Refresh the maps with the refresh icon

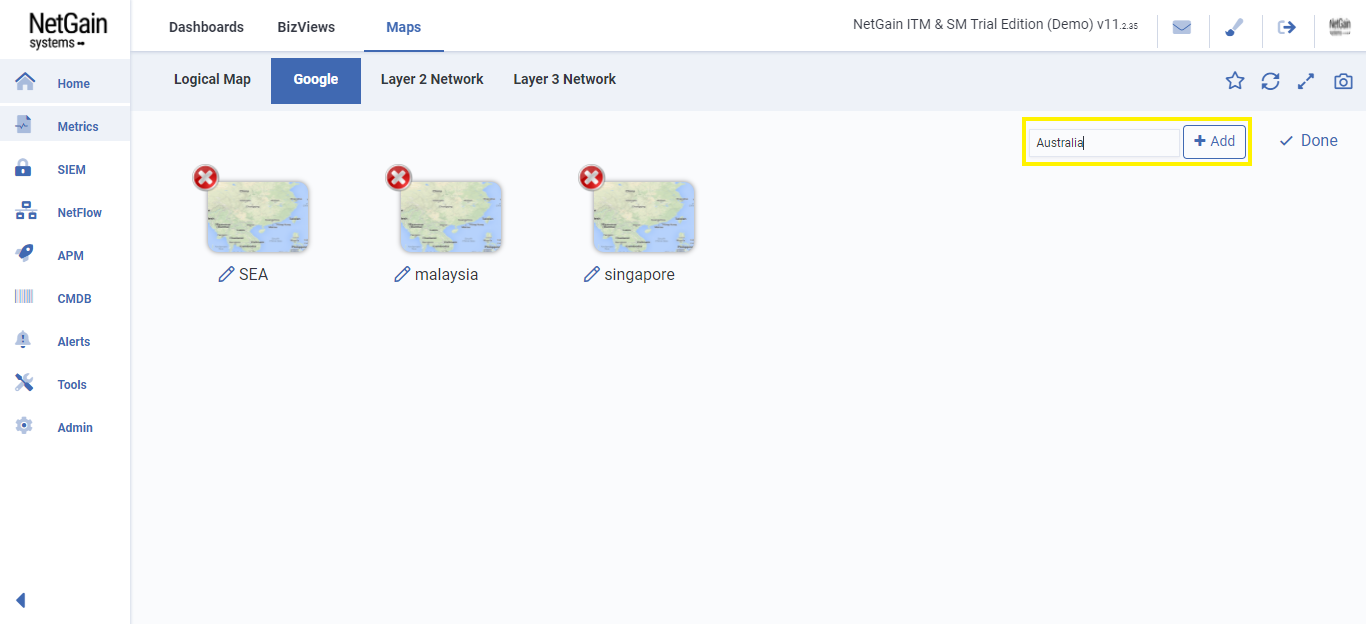[x=1270, y=81]
